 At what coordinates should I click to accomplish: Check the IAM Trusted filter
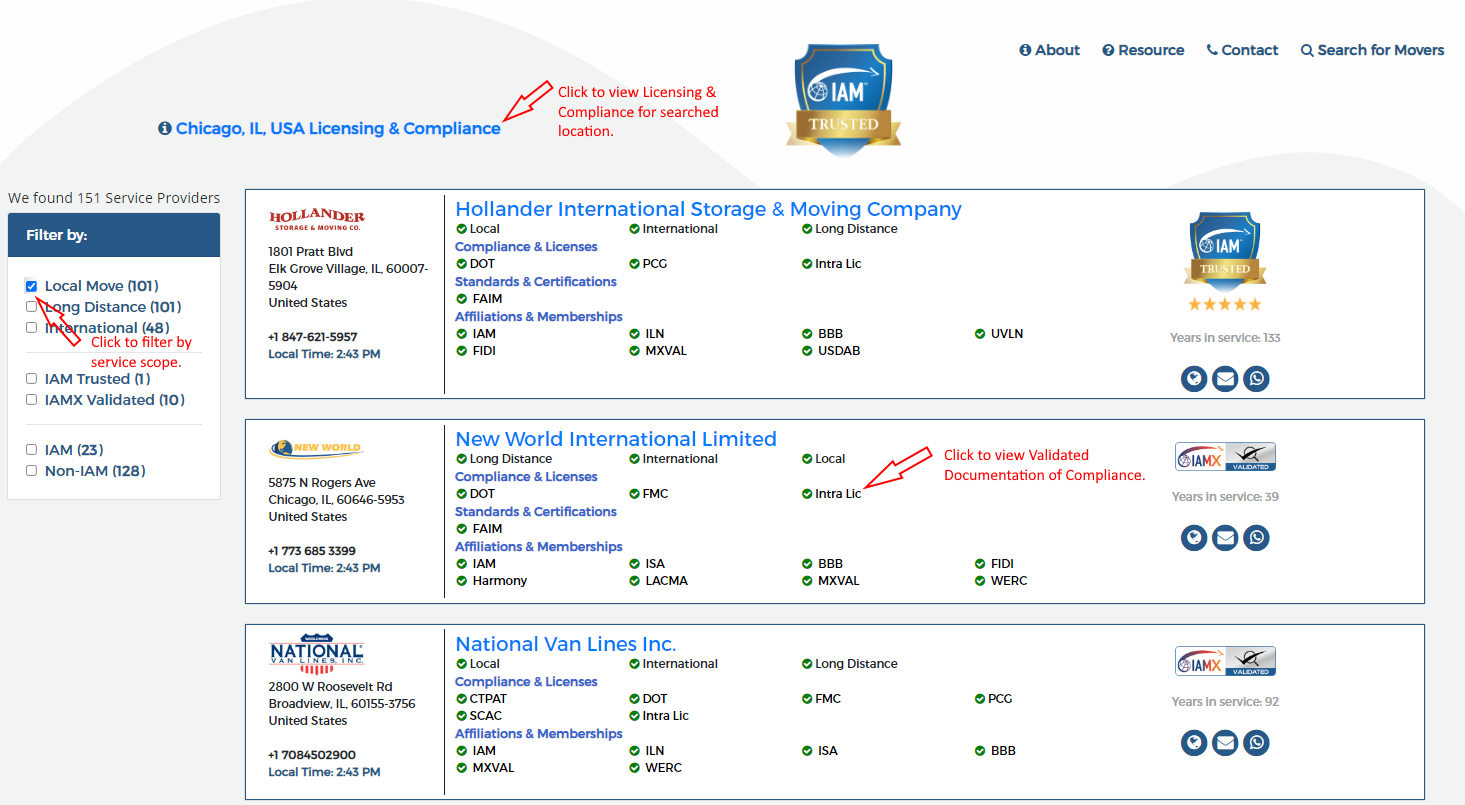(31, 379)
